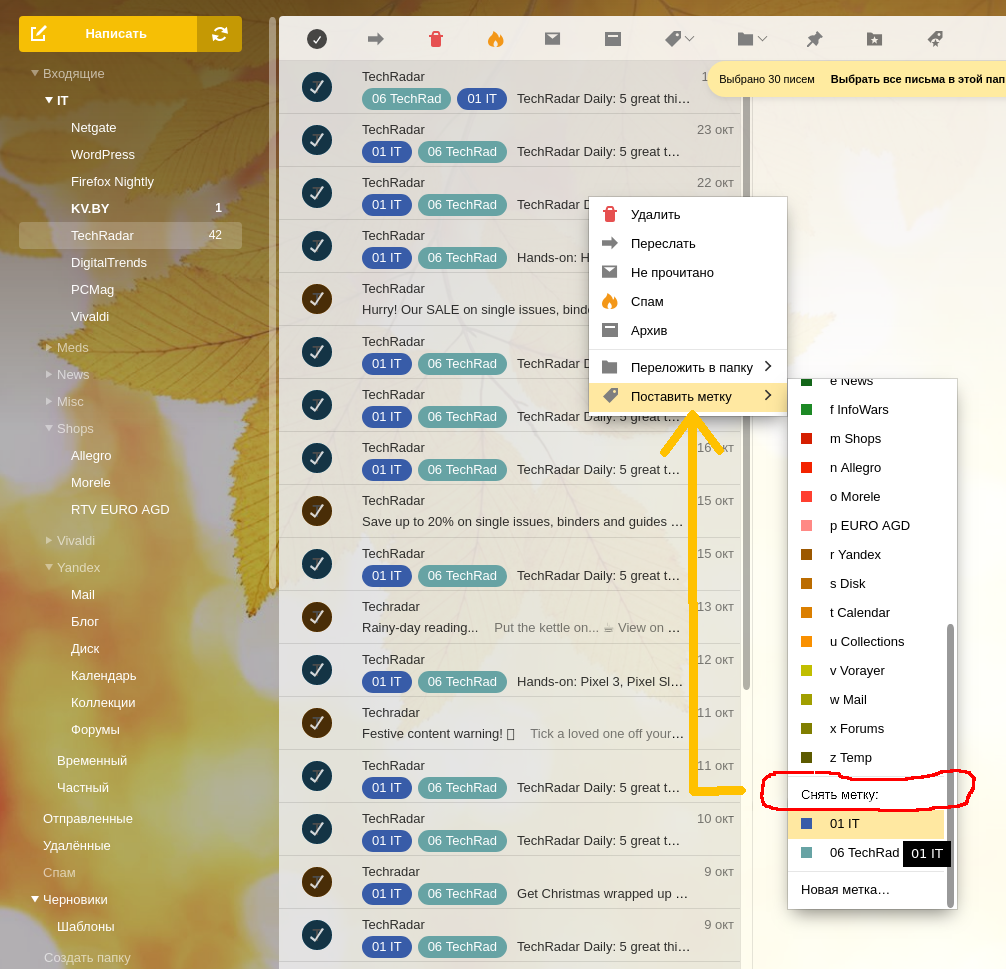Screen dimensions: 1006x969
Task: Open the label tag dropdown in the toolbar
Action: pyautogui.click(x=679, y=39)
